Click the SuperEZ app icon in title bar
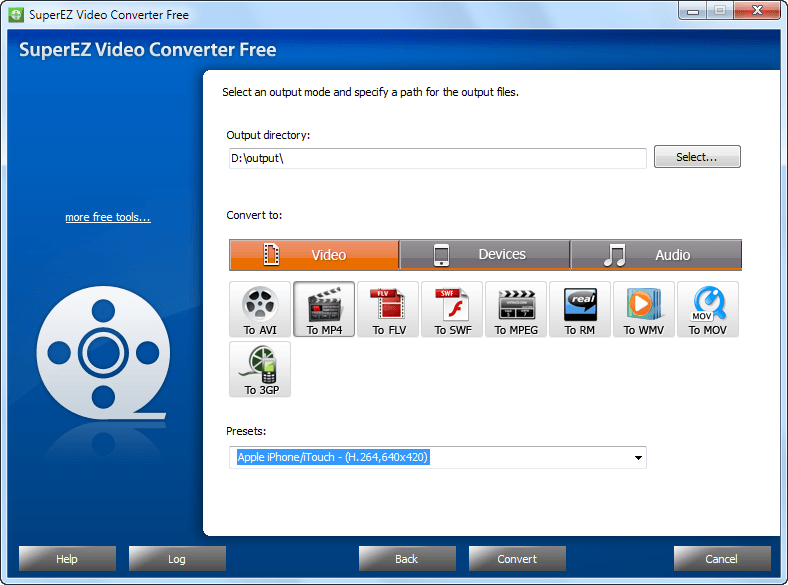Screen dimensions: 788x585 (16, 15)
